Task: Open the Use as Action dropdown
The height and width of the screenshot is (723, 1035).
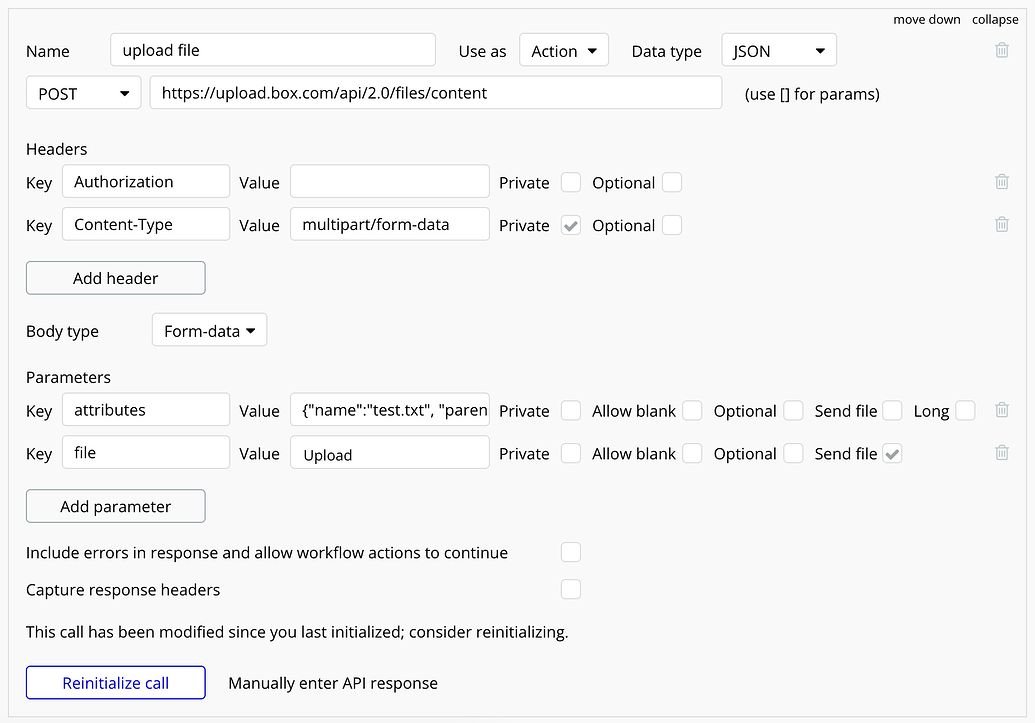Action: (x=564, y=51)
